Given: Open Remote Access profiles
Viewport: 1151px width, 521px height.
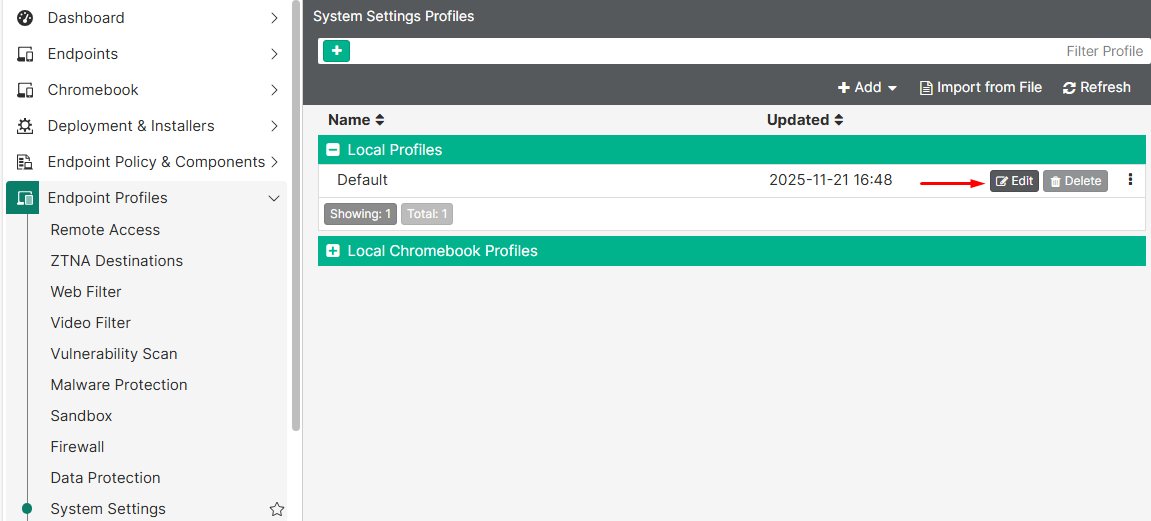Looking at the screenshot, I should 105,230.
